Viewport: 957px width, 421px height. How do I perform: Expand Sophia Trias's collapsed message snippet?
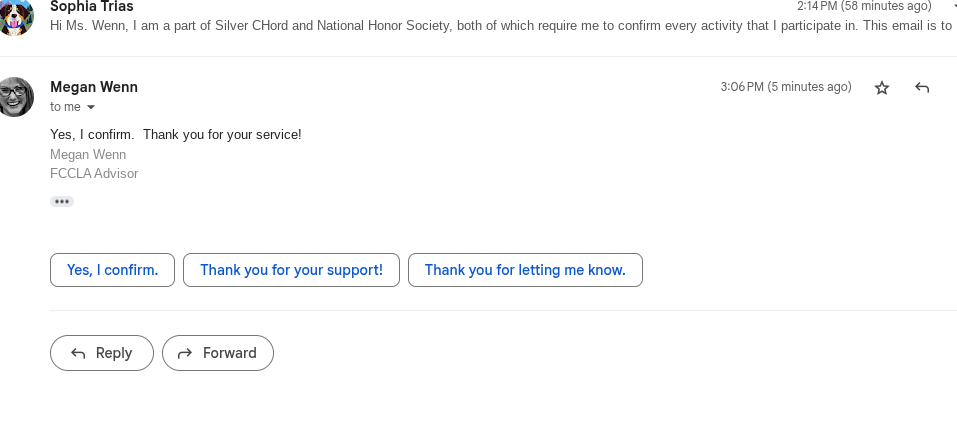pos(500,25)
